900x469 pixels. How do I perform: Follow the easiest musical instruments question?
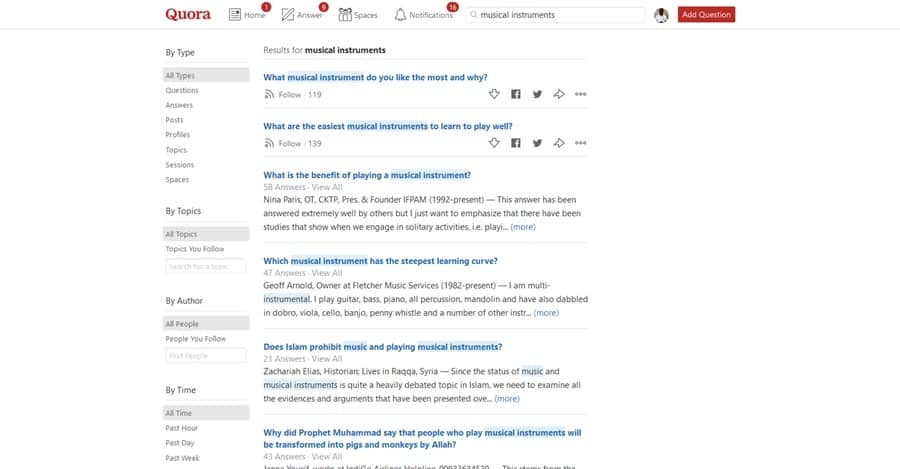[283, 144]
